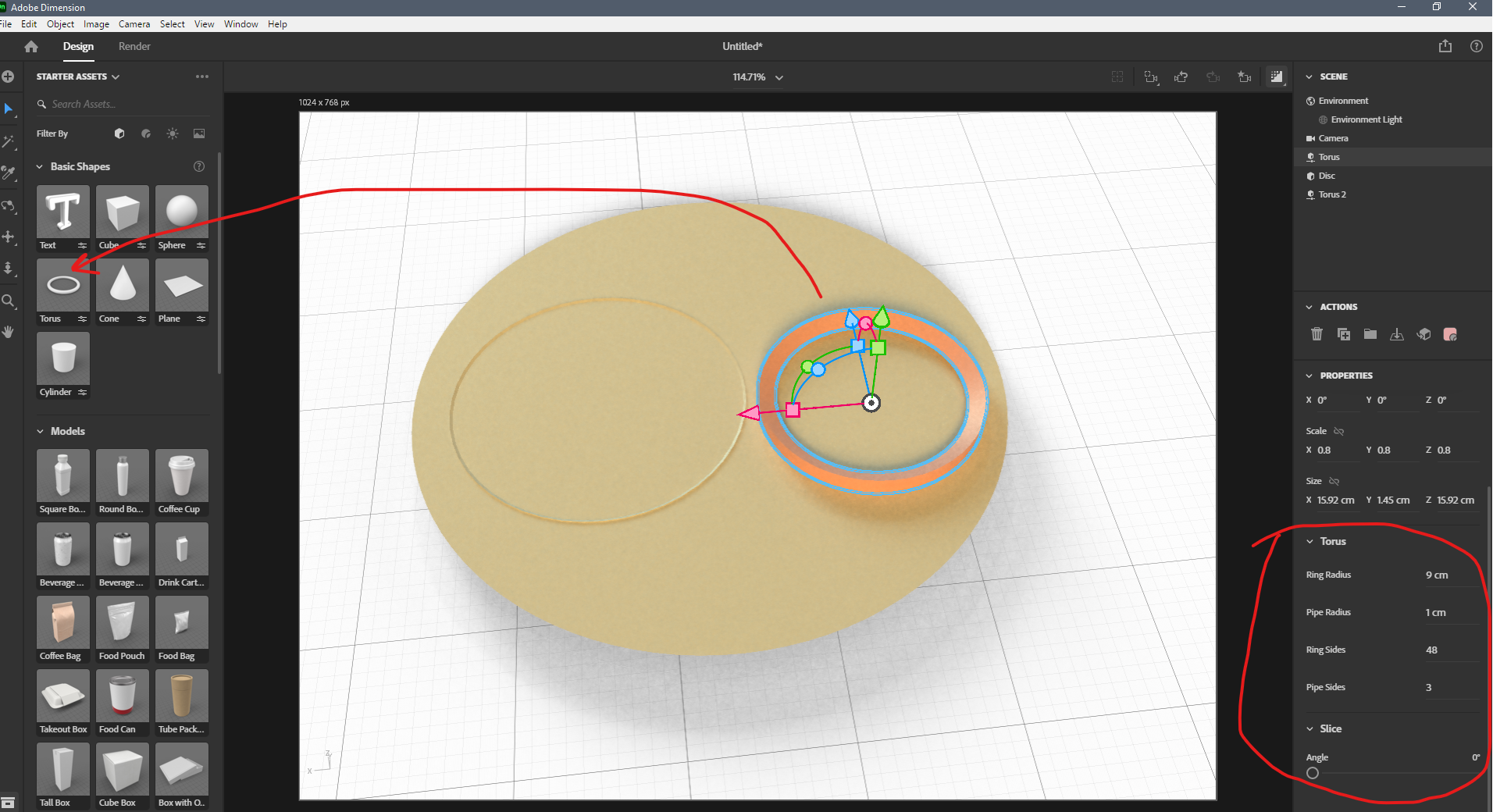Switch to the Render tab
This screenshot has width=1493, height=812.
pos(134,46)
